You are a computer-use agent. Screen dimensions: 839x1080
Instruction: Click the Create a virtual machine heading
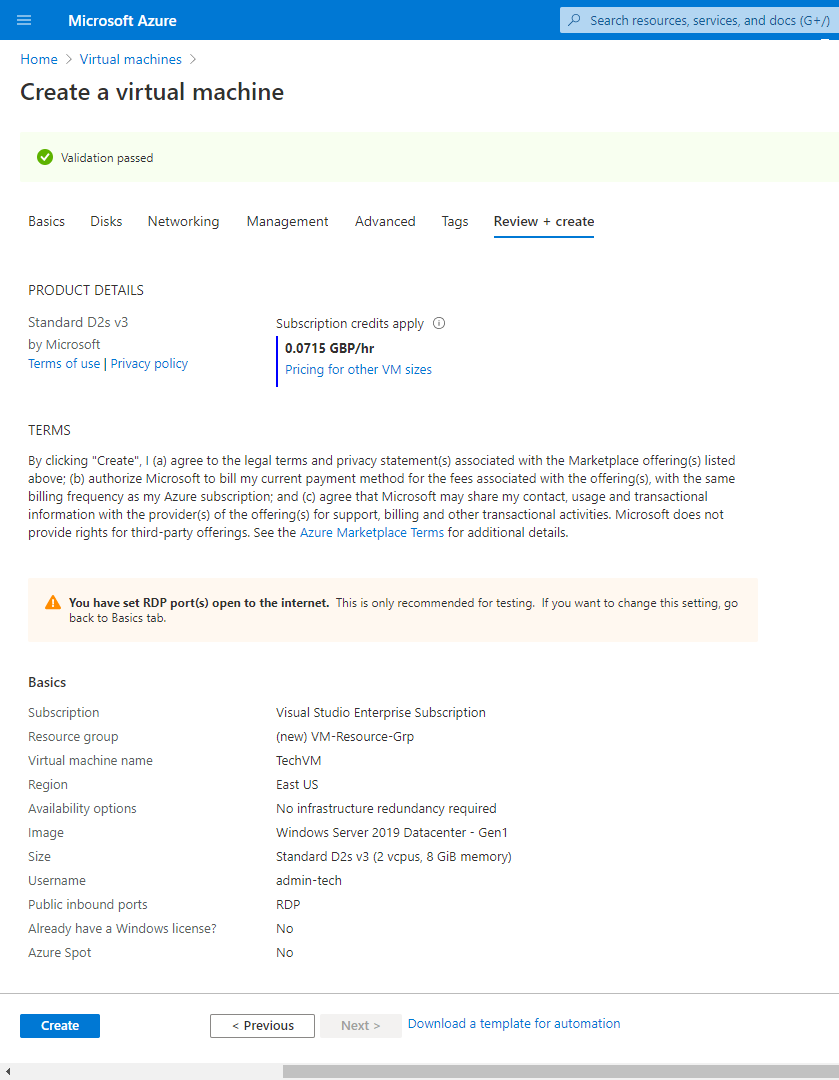click(152, 92)
